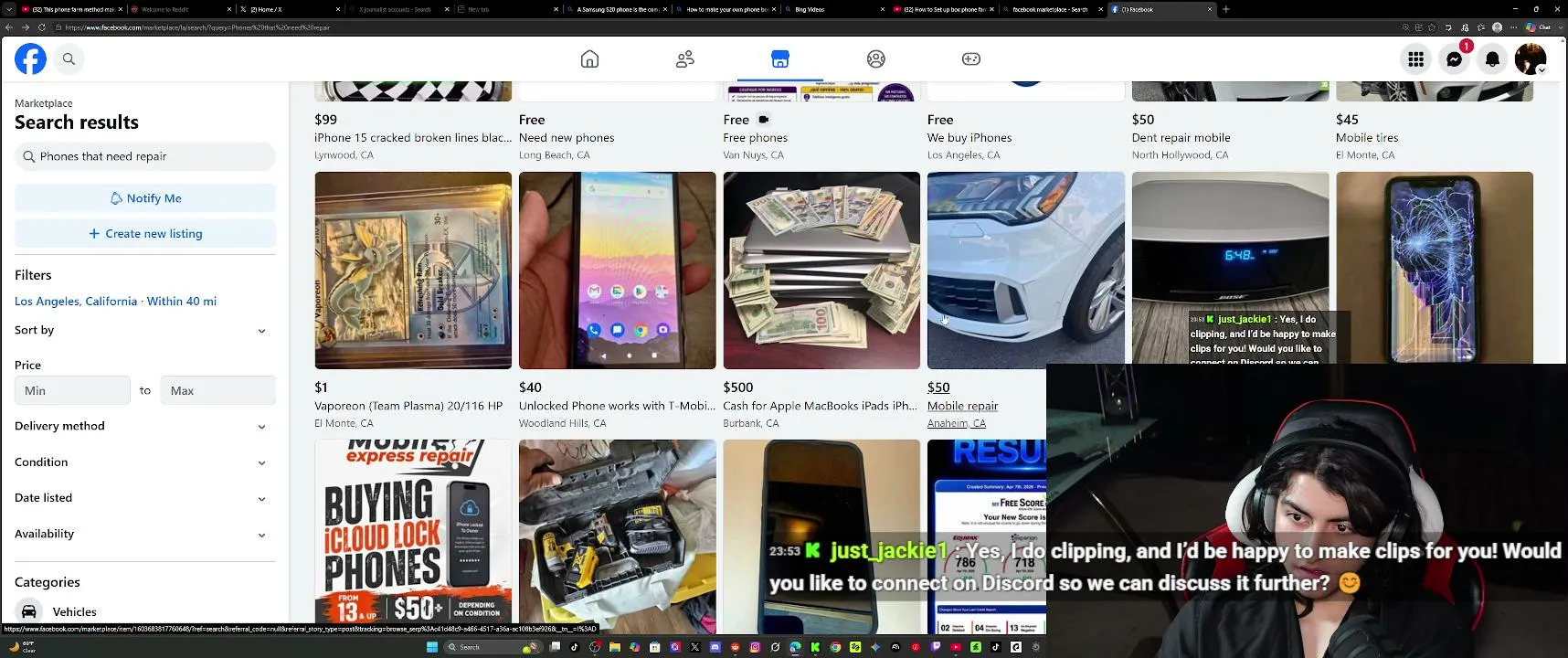Open Instagram from the taskbar
Screen dimensions: 1568x658
[756, 647]
